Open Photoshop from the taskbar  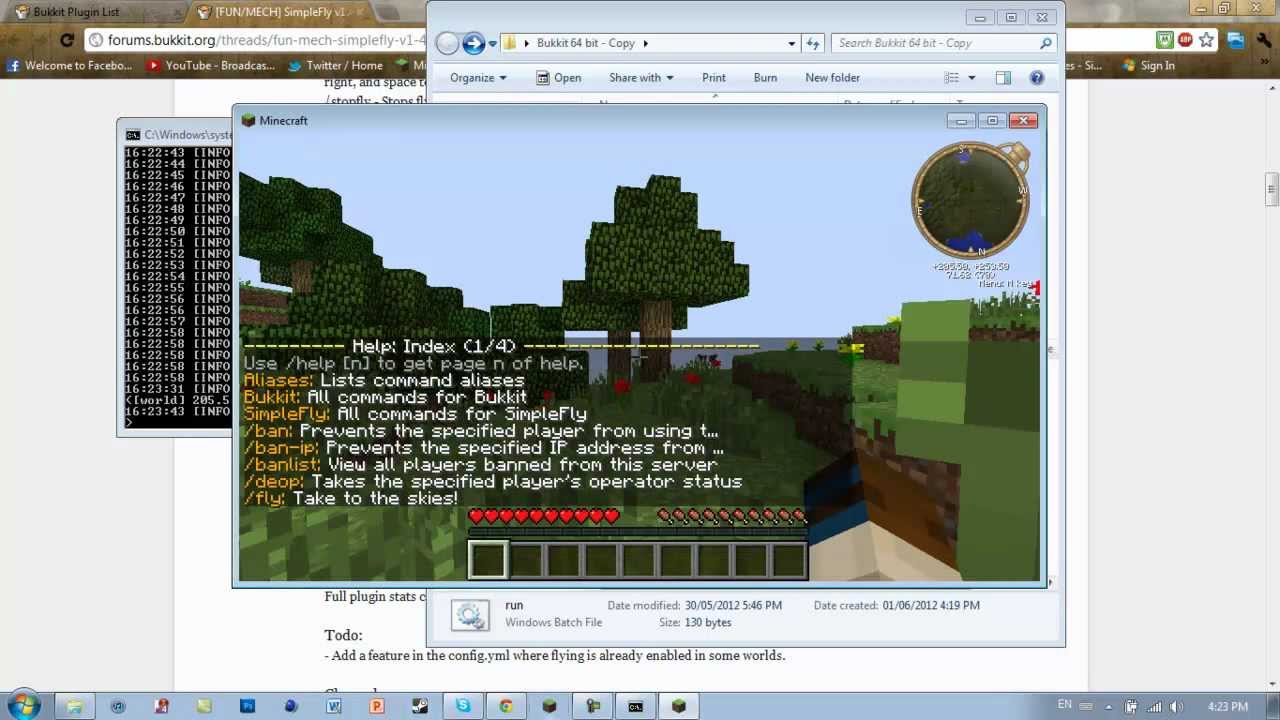[247, 706]
